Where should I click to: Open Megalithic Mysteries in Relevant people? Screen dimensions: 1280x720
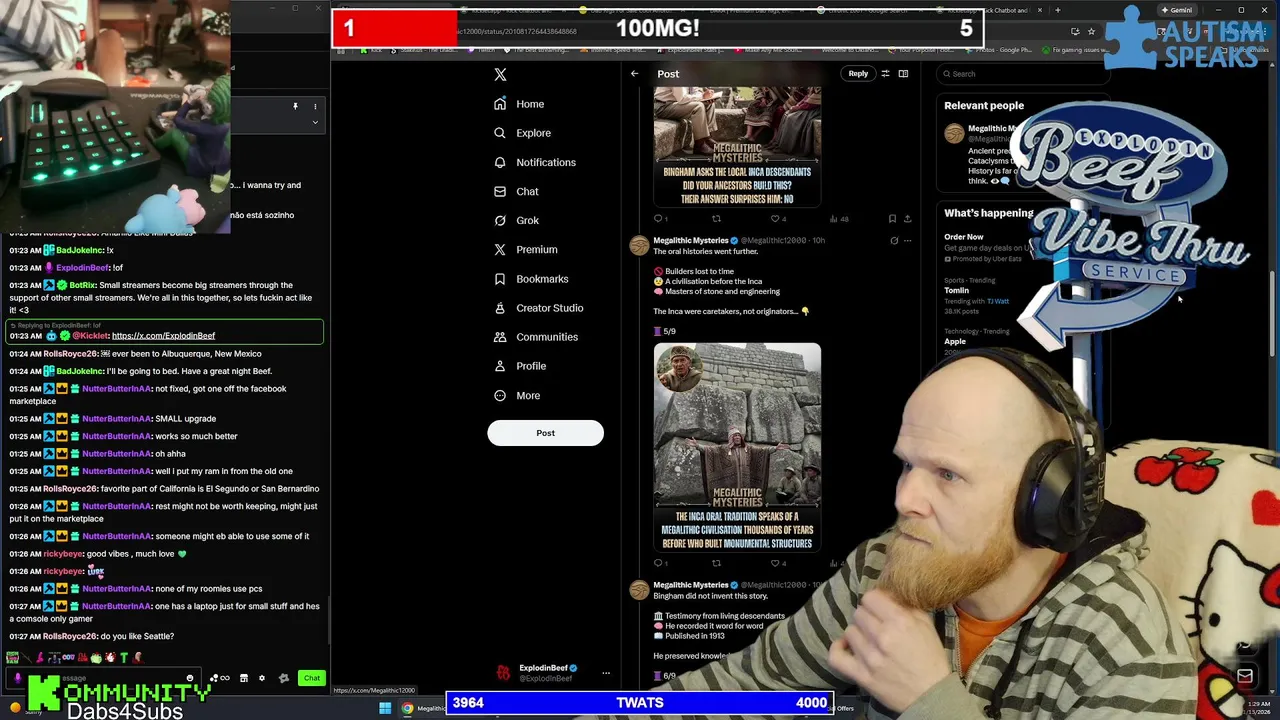990,128
